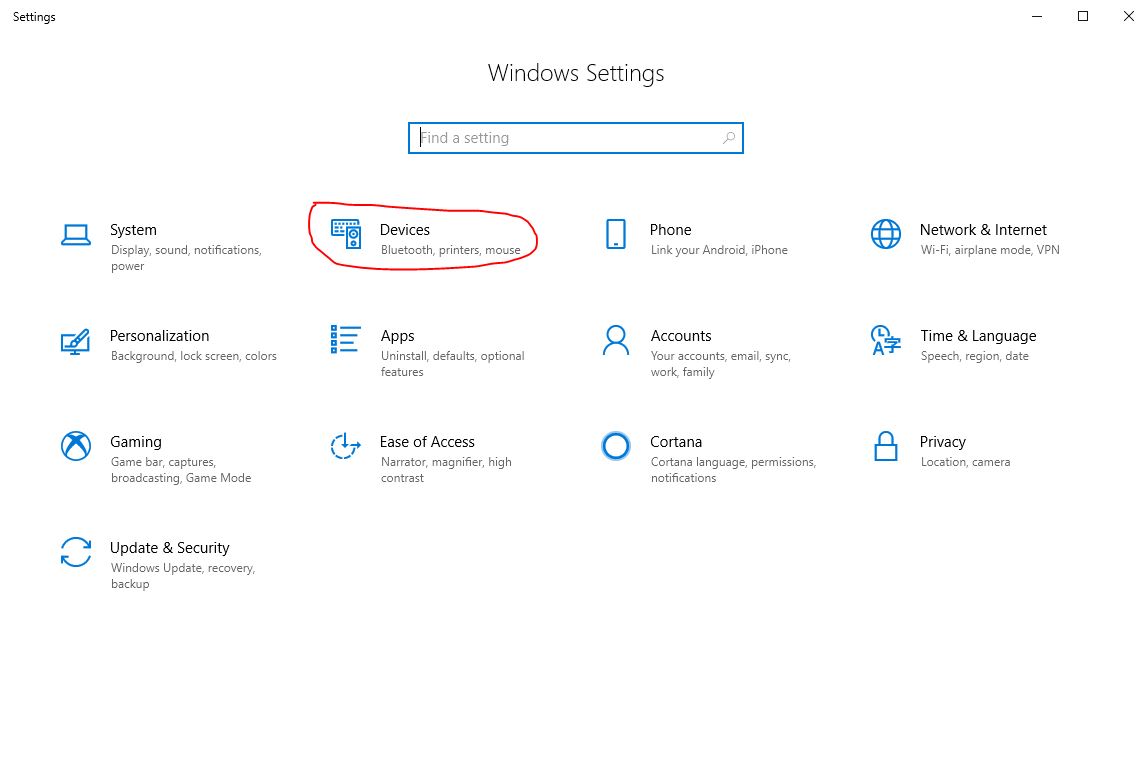The image size is (1148, 769).
Task: Click the Privacy padlock icon
Action: tap(886, 446)
